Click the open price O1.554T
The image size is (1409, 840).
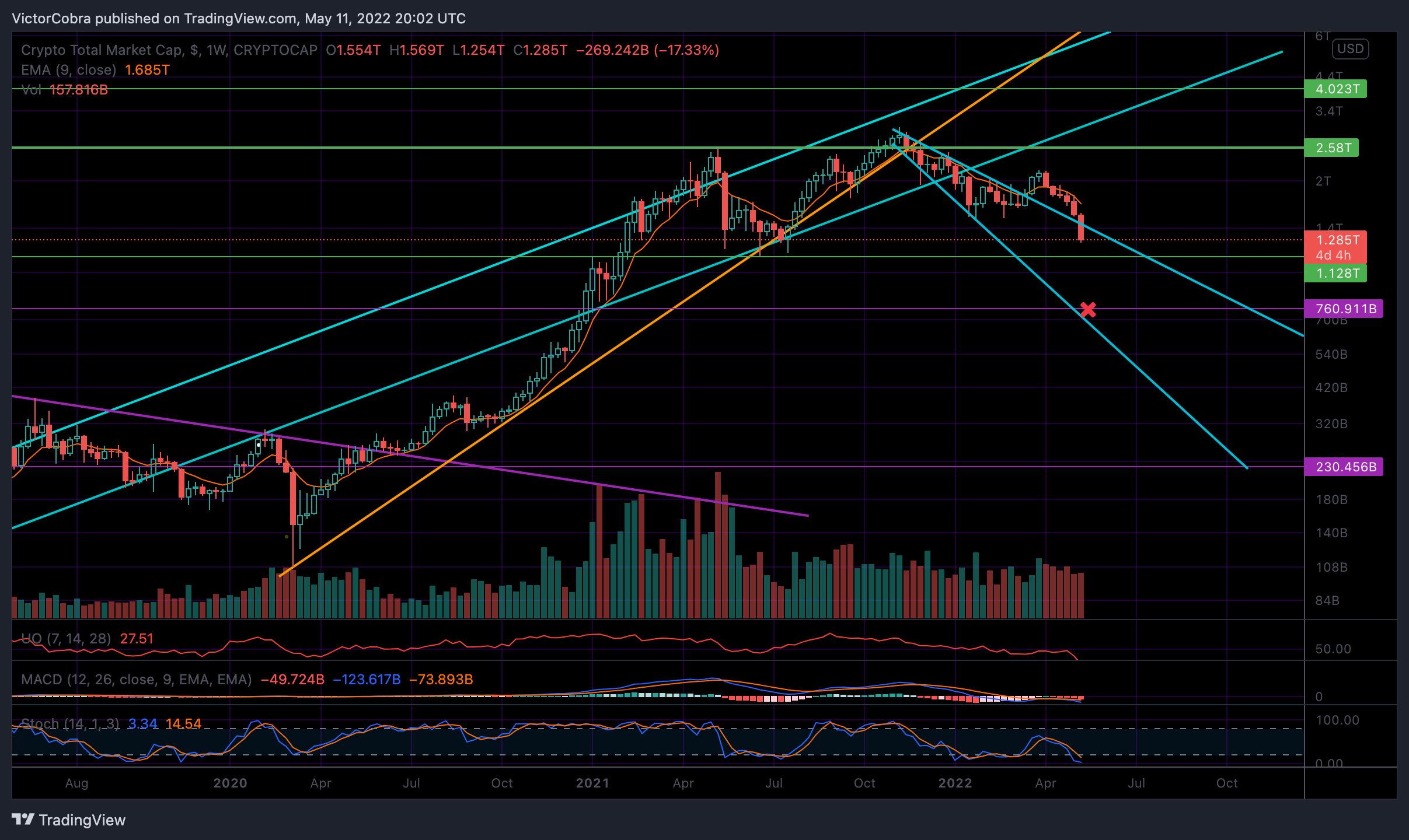pos(353,50)
